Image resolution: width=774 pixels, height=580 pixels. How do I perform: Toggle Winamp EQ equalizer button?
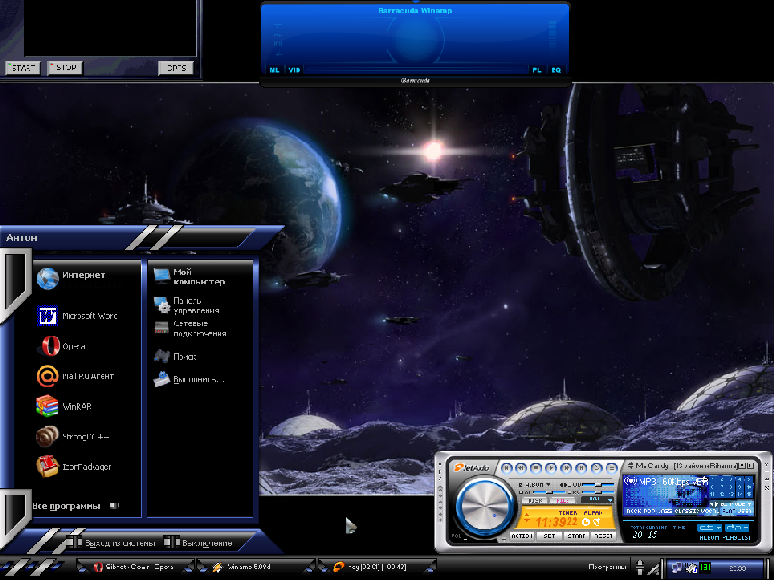(x=556, y=70)
